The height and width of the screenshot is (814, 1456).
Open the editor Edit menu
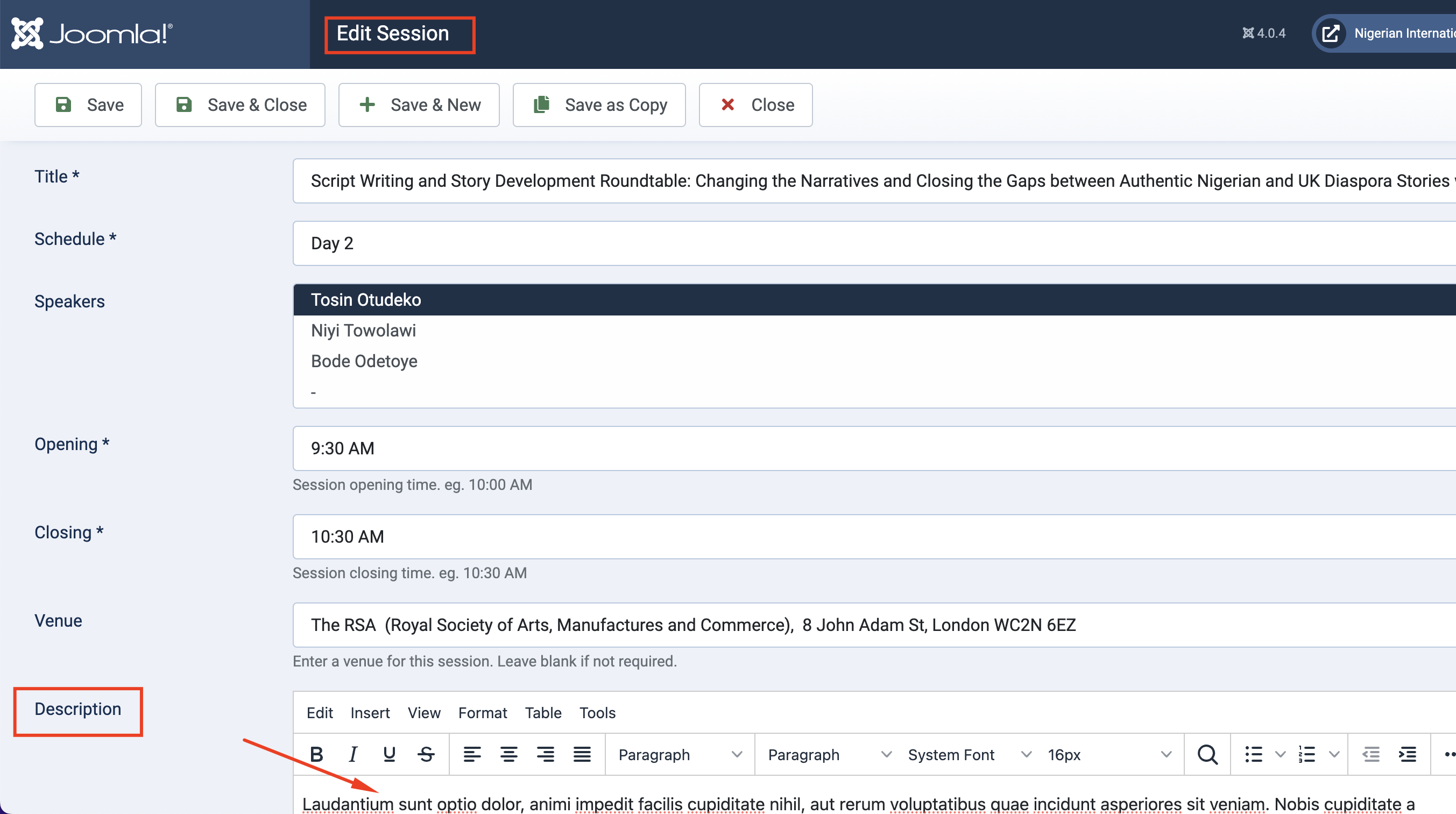tap(320, 713)
